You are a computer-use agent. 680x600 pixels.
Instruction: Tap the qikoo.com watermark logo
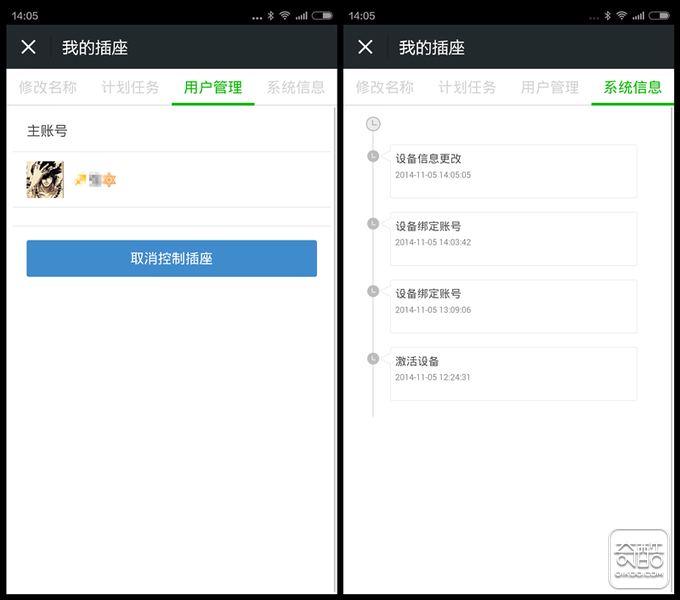point(639,559)
